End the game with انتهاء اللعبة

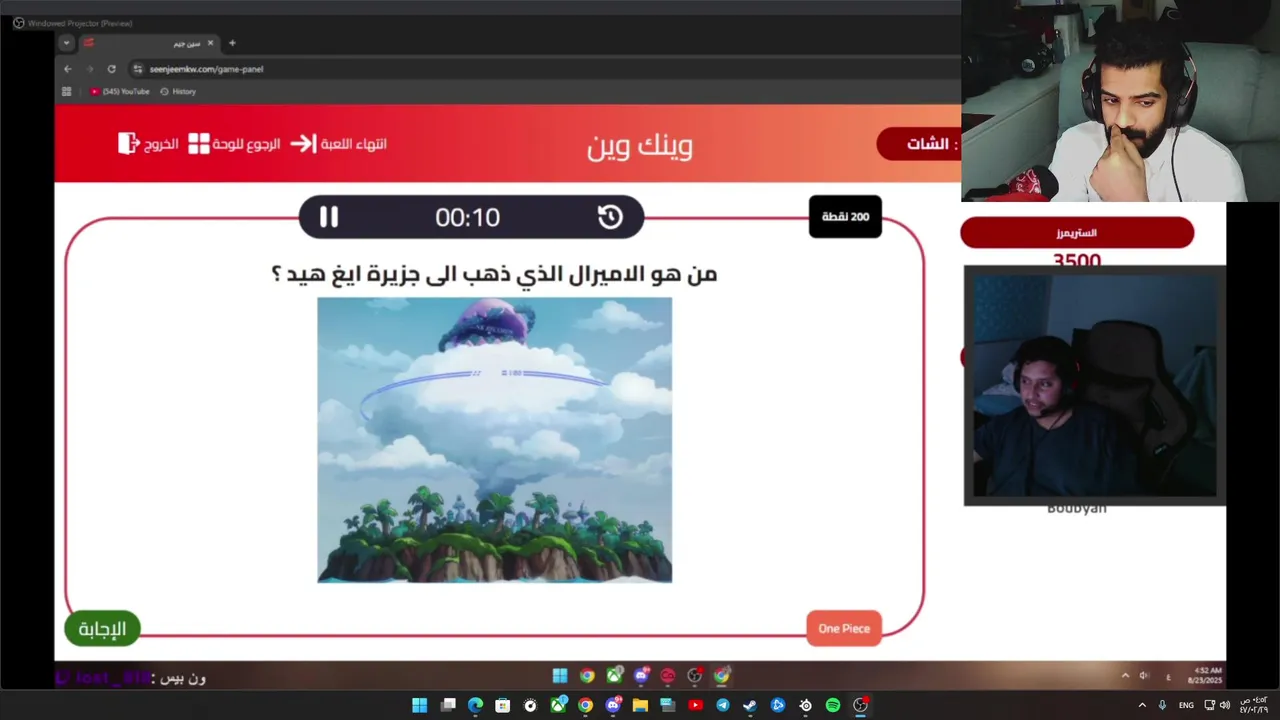pos(338,144)
